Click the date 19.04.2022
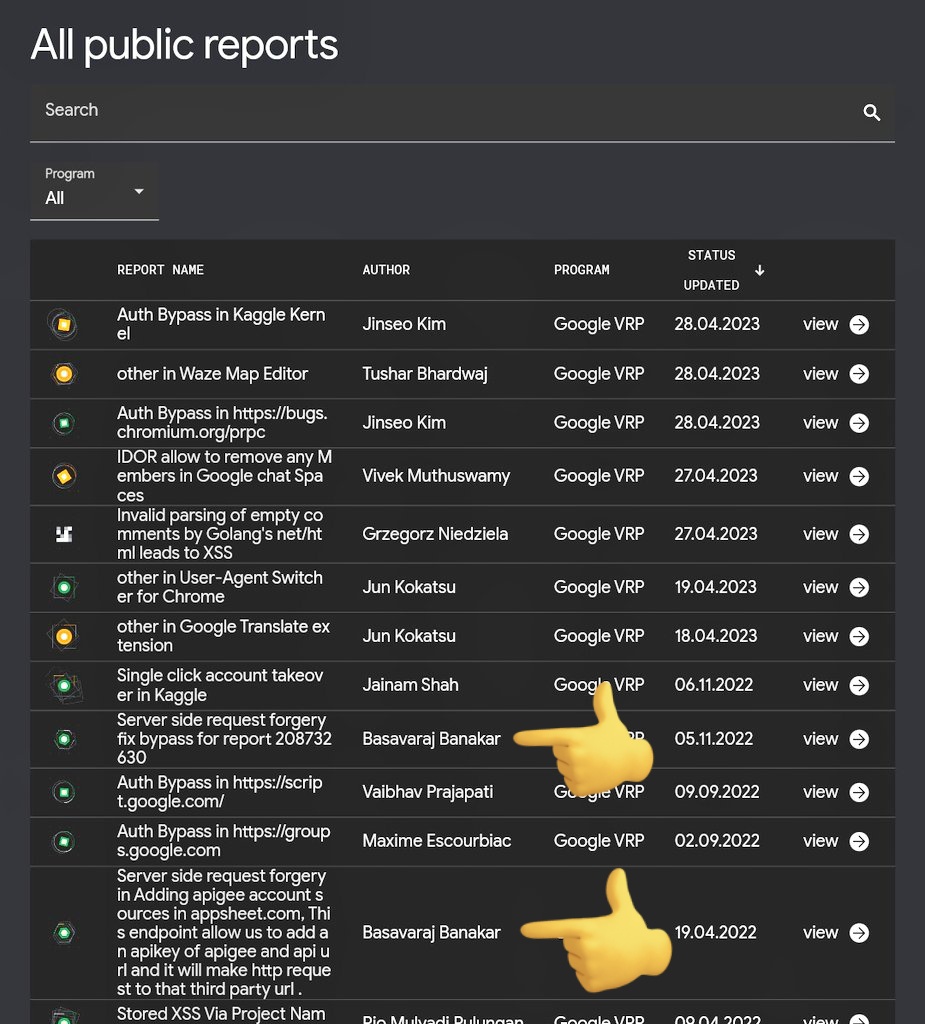Screen dimensions: 925x1024 pyautogui.click(x=715, y=932)
